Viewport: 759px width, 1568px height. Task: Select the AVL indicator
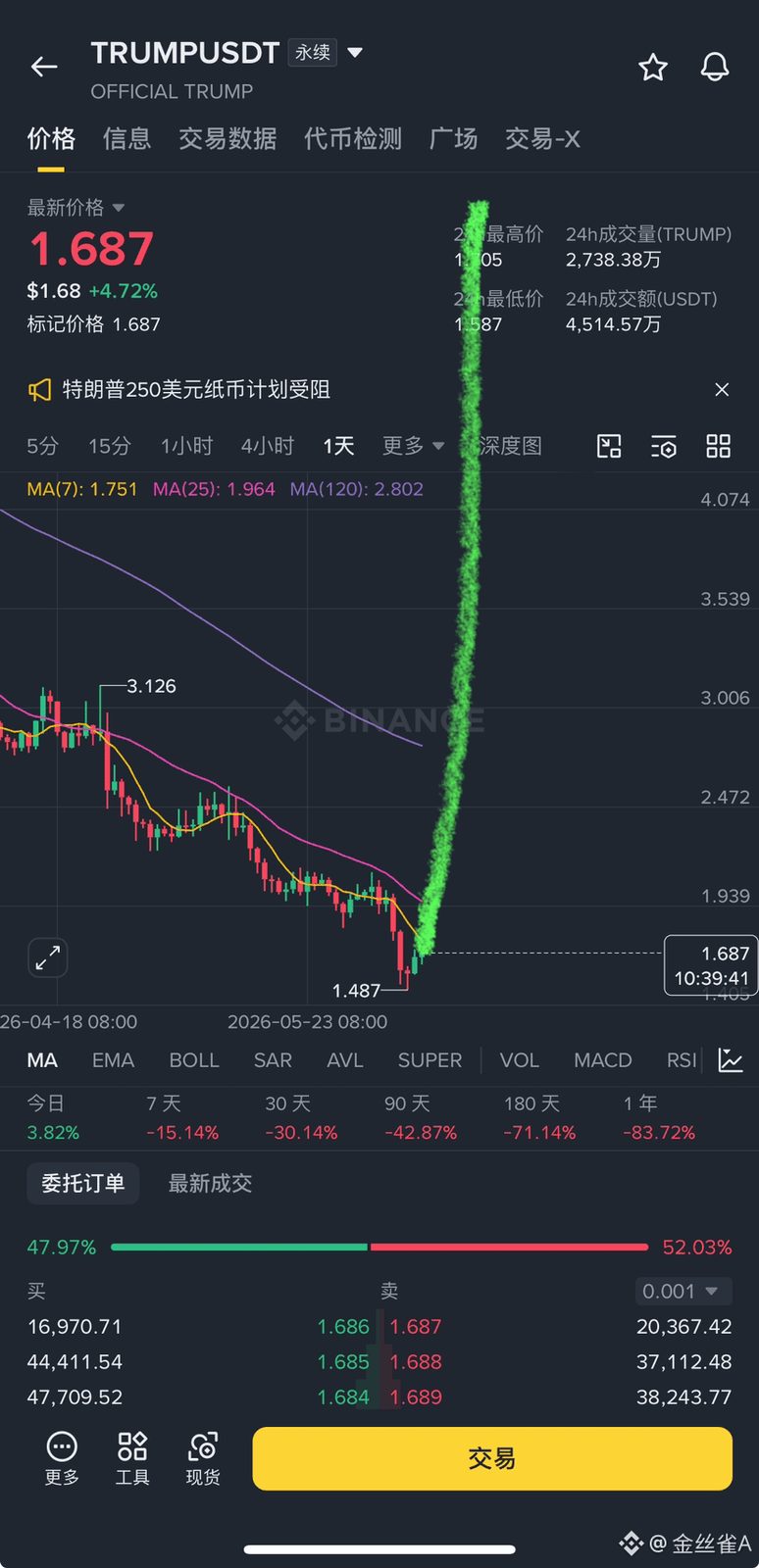click(345, 1060)
